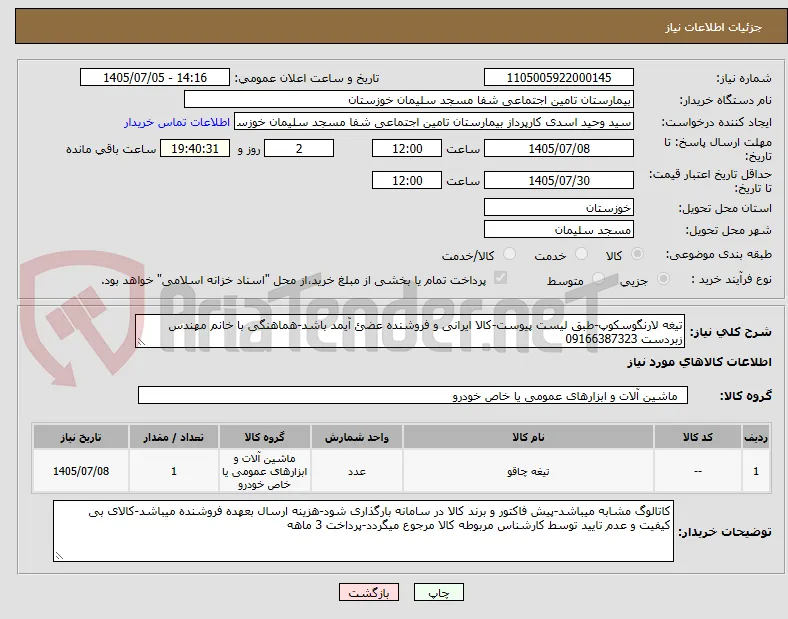Click the need number field 1105005922000145

click(559, 77)
